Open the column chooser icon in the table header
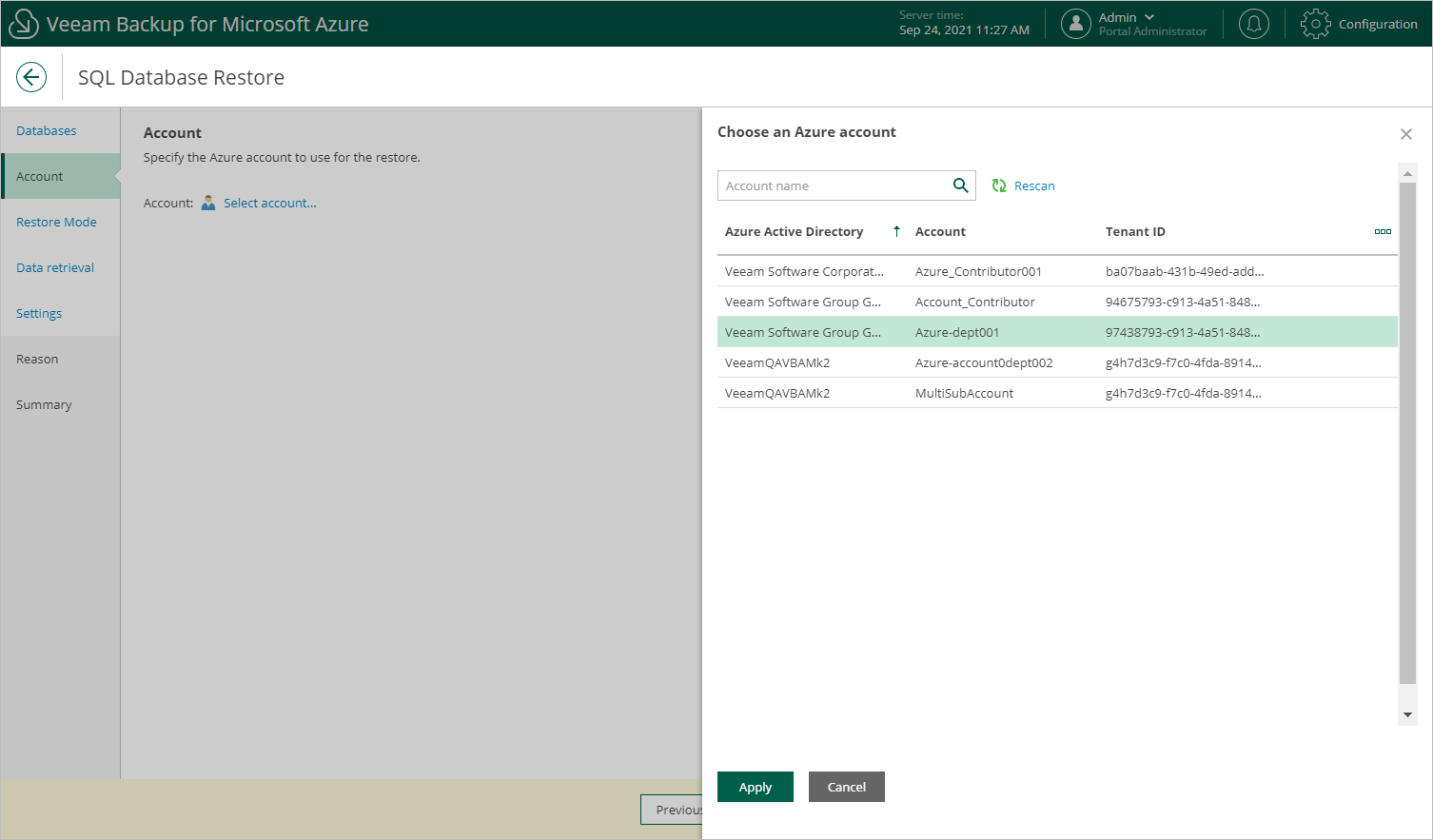This screenshot has width=1433, height=840. [x=1383, y=231]
